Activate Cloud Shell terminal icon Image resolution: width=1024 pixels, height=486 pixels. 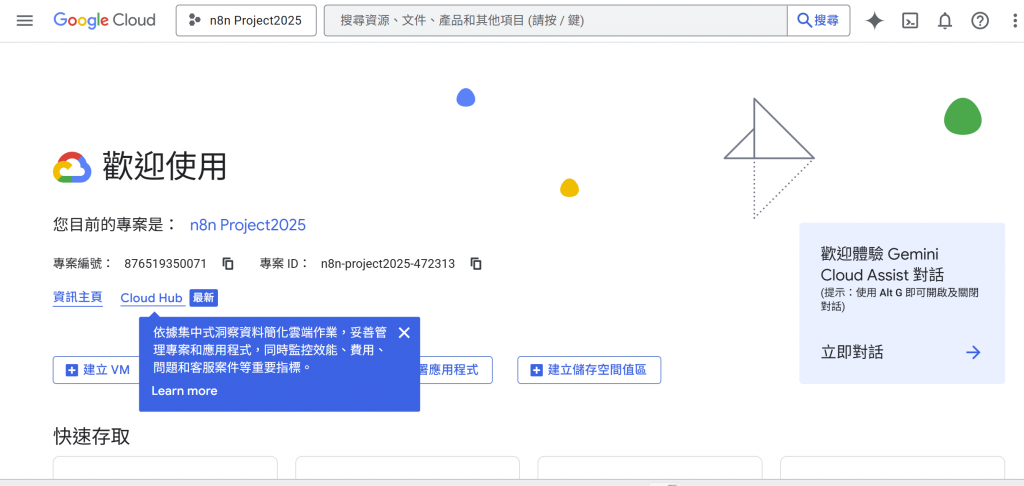pyautogui.click(x=910, y=21)
